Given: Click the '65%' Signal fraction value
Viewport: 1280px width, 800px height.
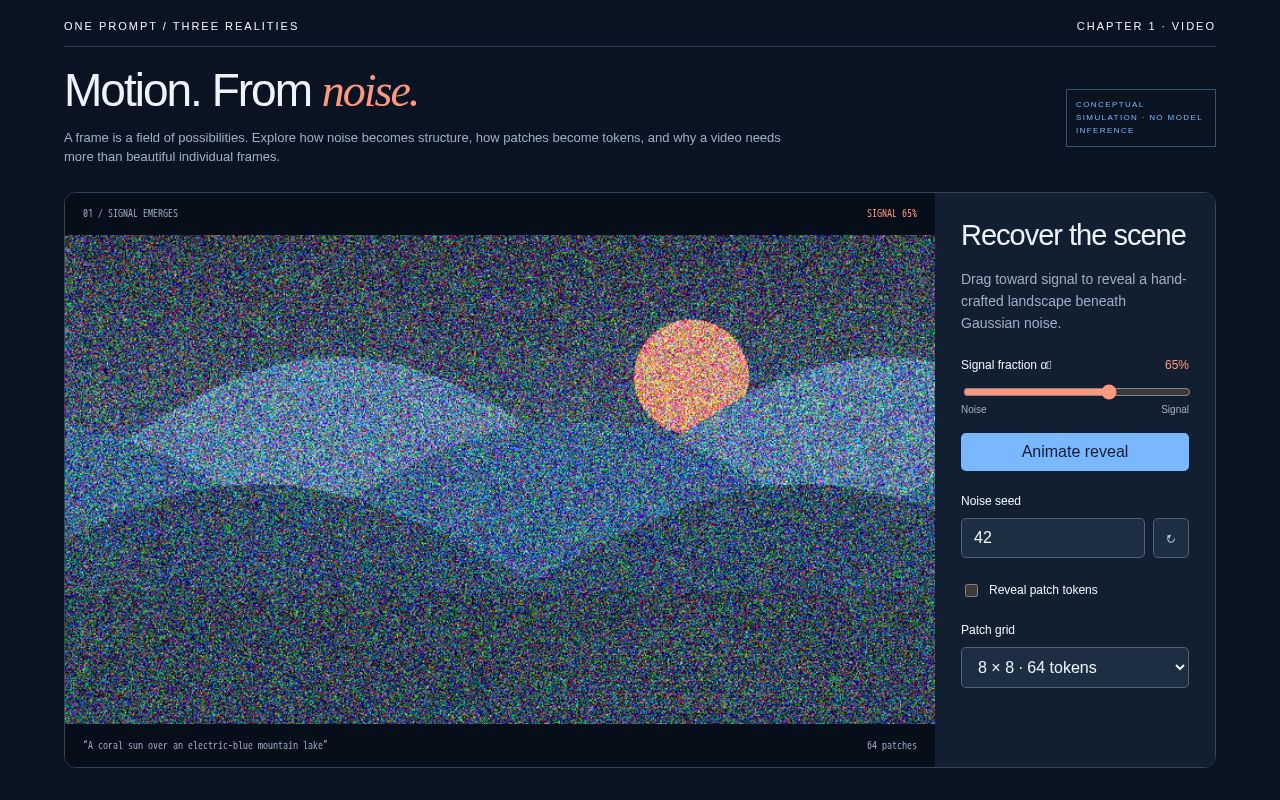Looking at the screenshot, I should coord(1177,365).
